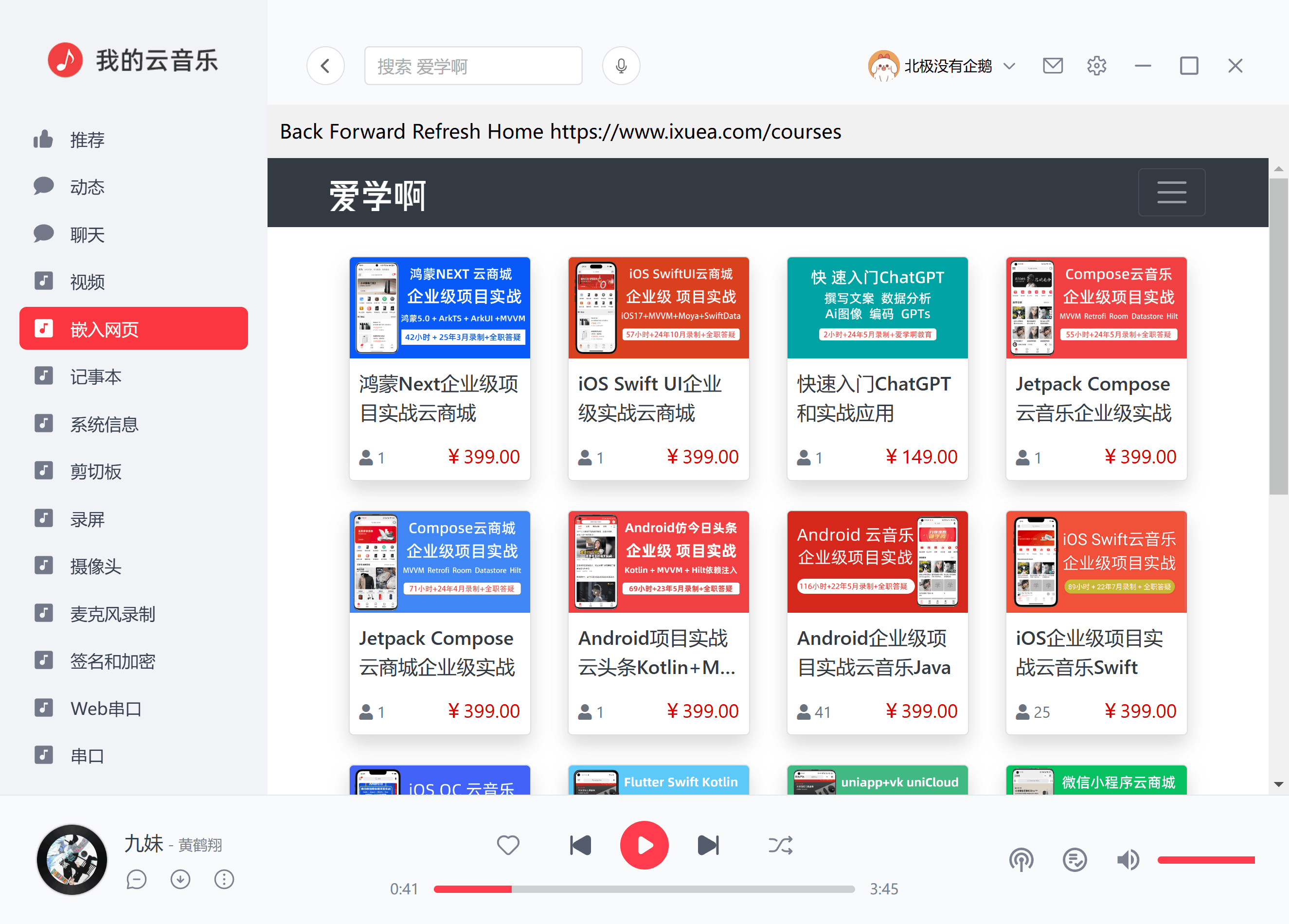Open the Jetpack Compose云商城企业级实战 course

[x=439, y=623]
